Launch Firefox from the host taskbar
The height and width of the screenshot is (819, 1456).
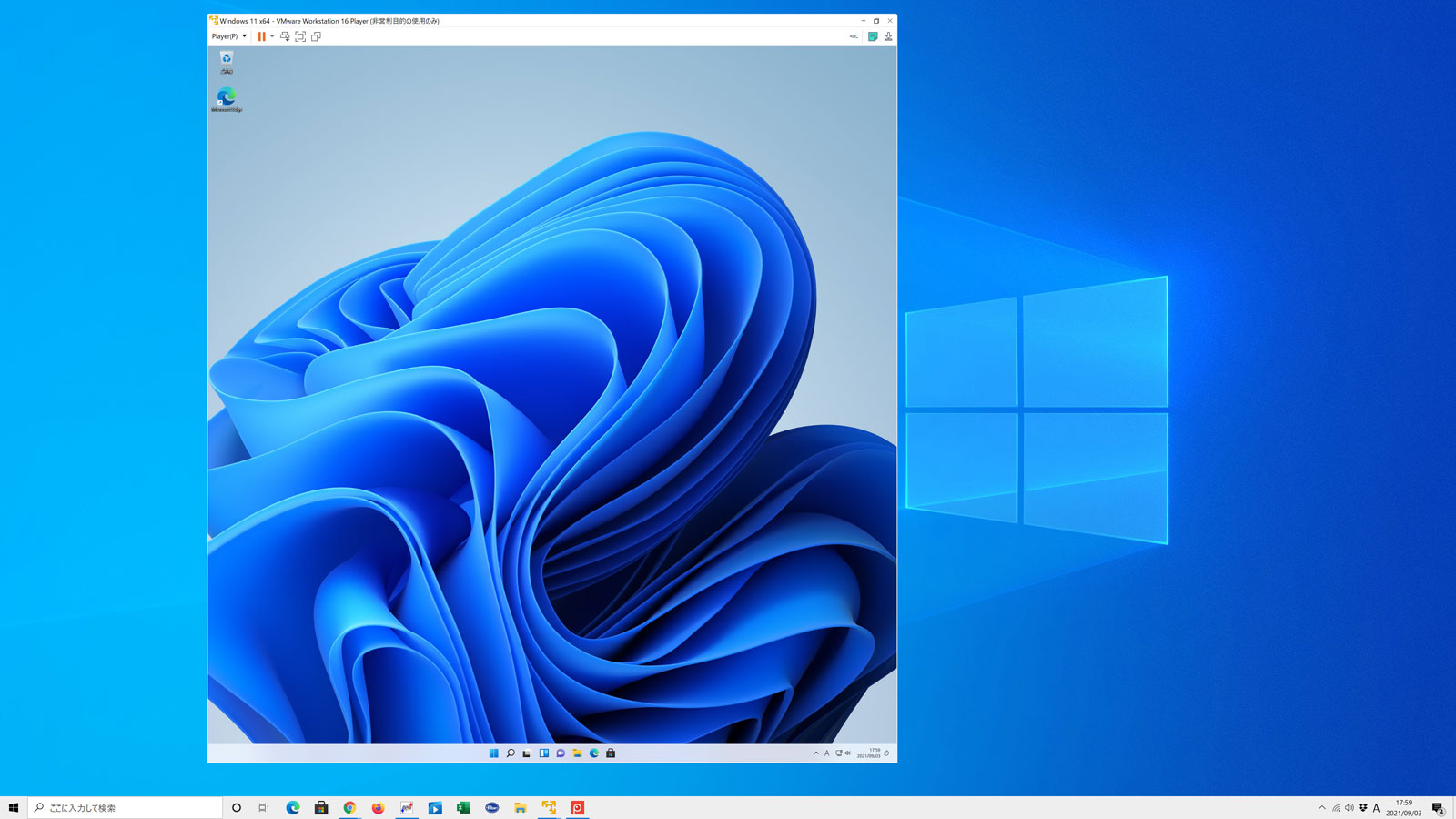coord(379,807)
